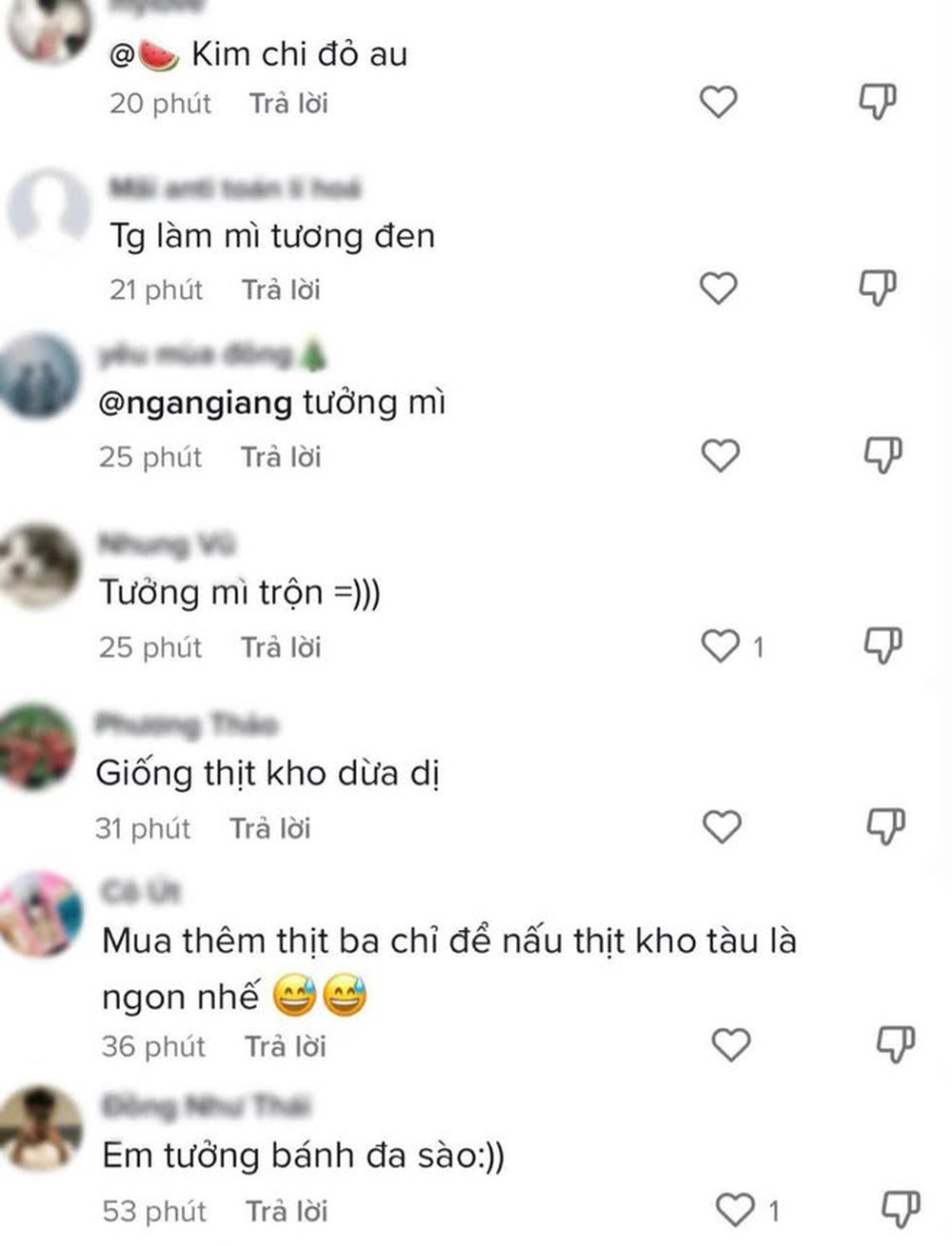
Task: Reply to the 'Tưởng mì trộn' comment
Action: point(281,647)
